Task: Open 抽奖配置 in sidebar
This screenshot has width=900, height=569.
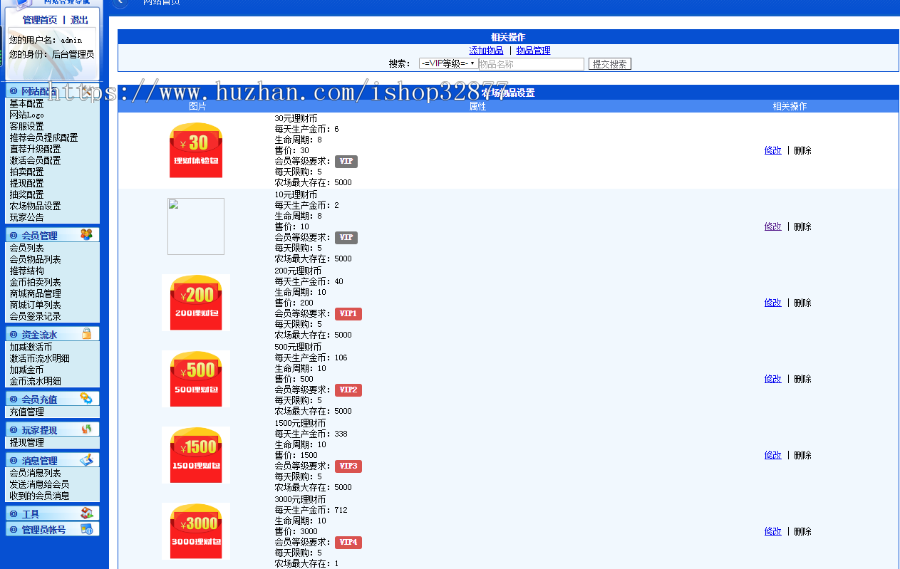Action: 26,195
